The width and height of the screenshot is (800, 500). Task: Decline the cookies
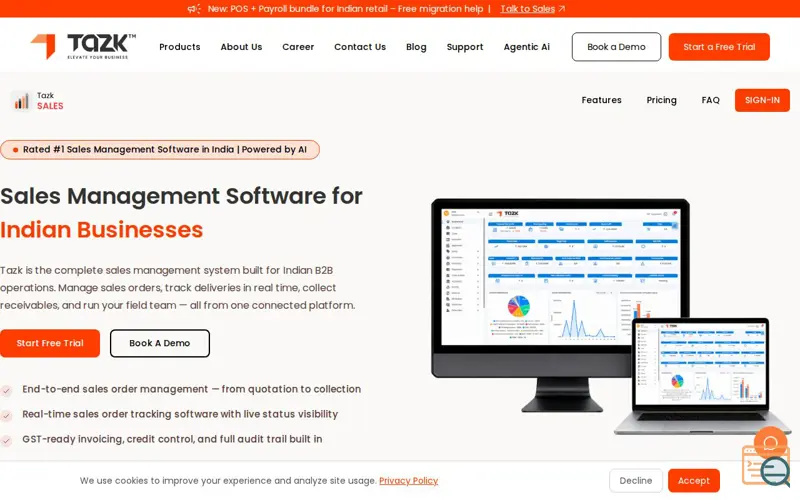(x=636, y=481)
